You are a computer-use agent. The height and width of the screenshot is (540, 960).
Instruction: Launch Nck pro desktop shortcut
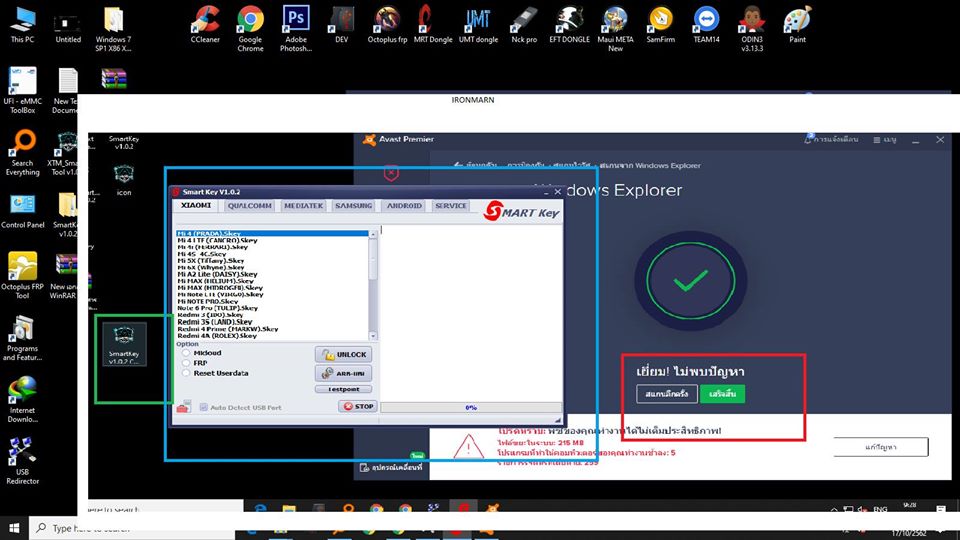524,24
